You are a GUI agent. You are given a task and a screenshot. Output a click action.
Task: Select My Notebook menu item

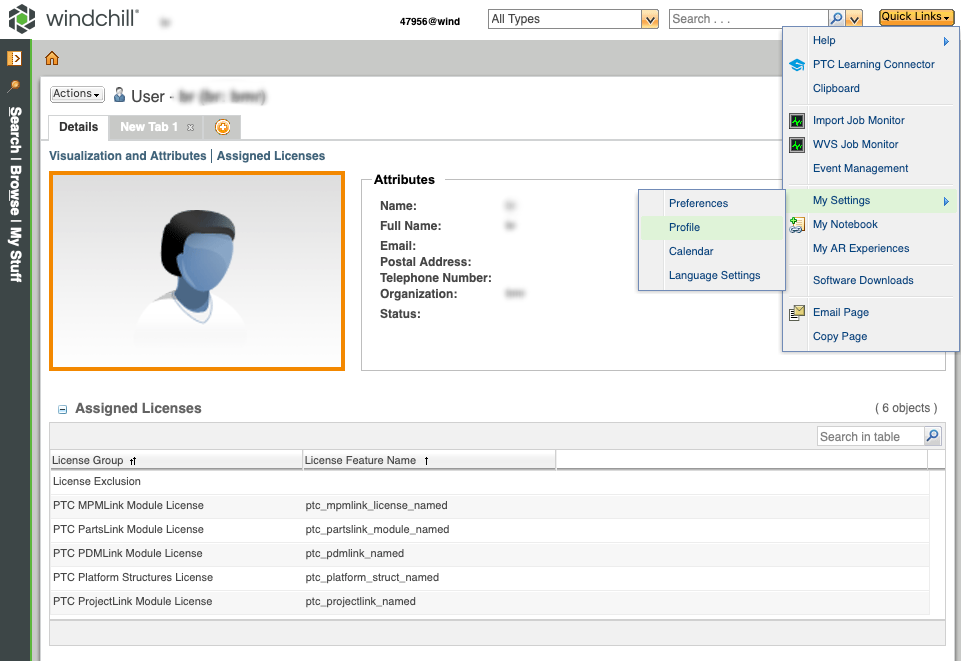tap(845, 224)
